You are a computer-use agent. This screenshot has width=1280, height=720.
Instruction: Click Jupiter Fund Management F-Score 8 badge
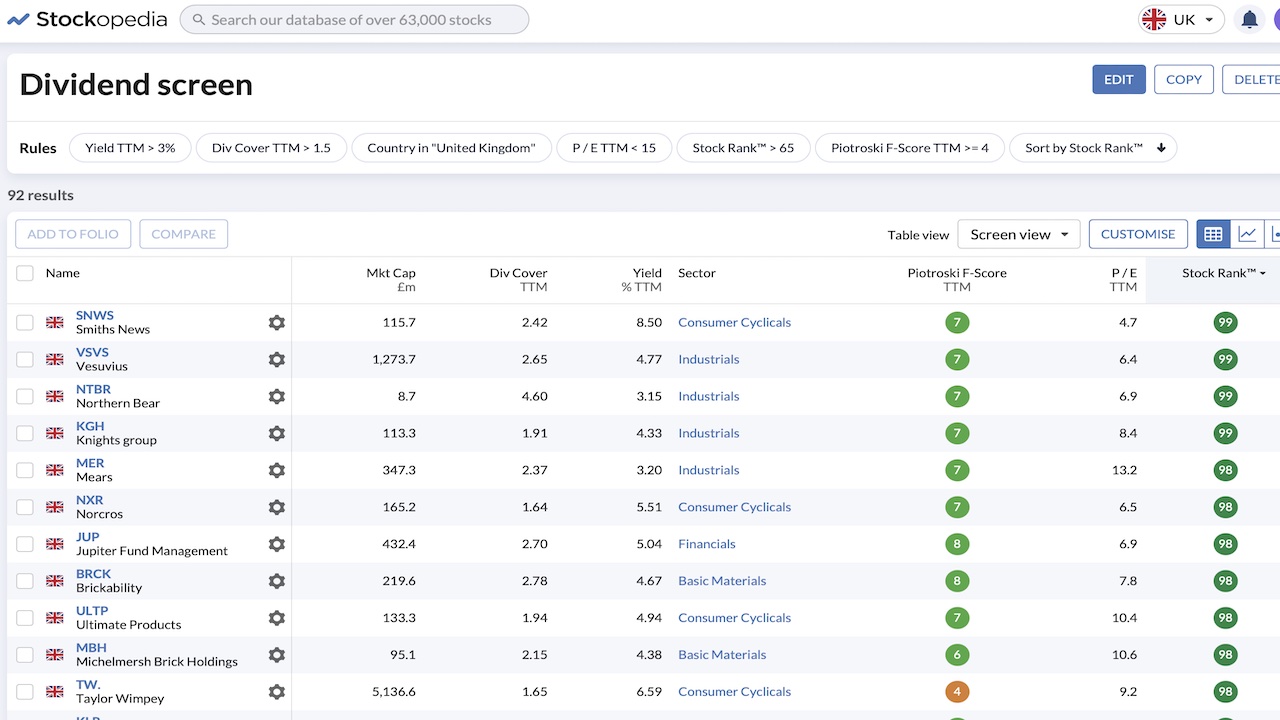coord(957,544)
